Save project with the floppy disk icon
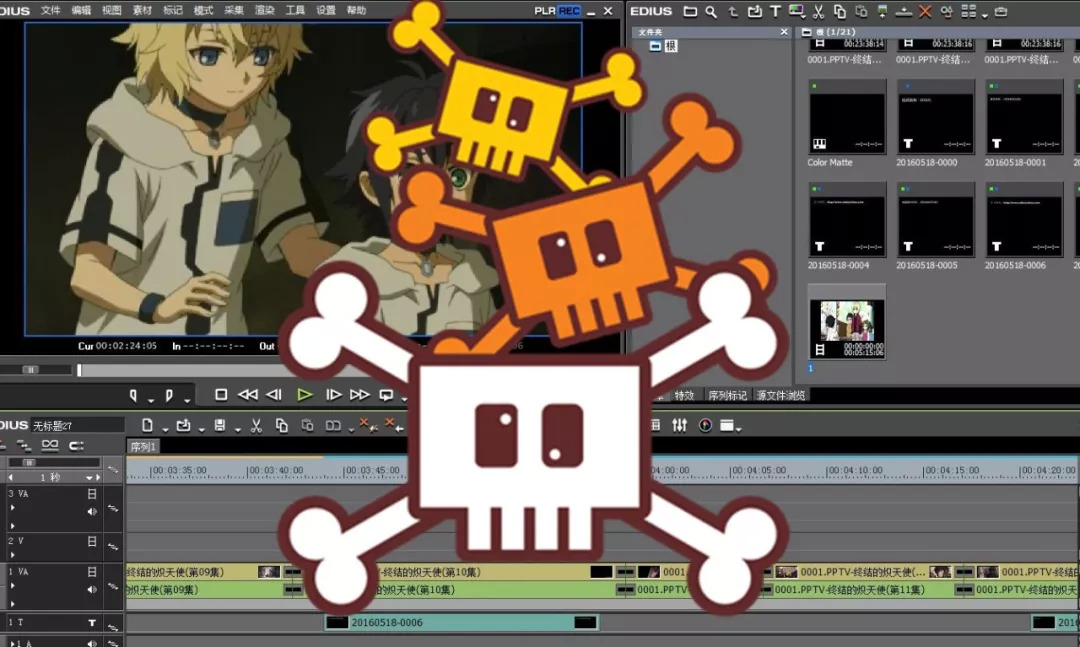This screenshot has width=1080, height=647. pos(220,426)
